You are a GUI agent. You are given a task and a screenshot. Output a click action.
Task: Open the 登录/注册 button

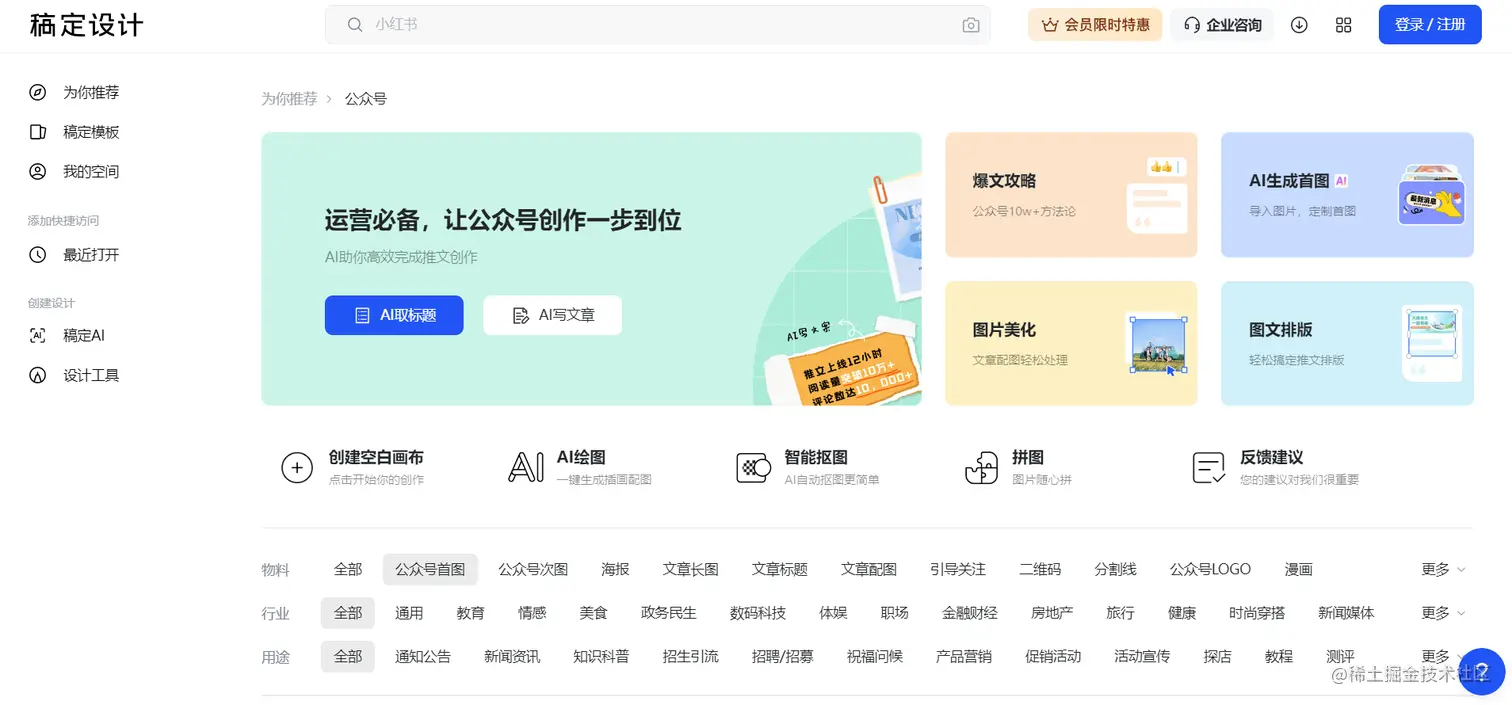pos(1429,24)
